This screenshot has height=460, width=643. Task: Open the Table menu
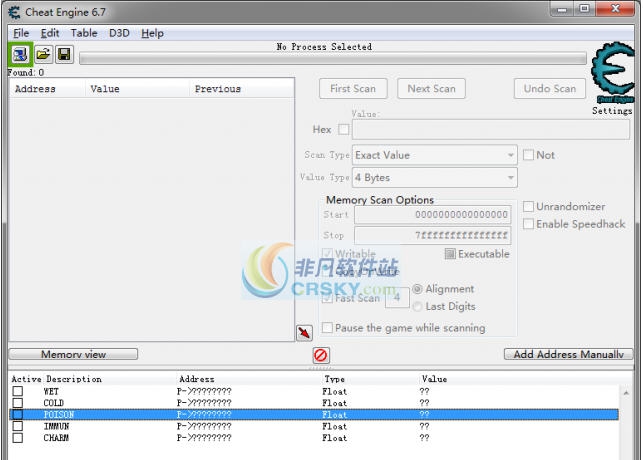84,33
